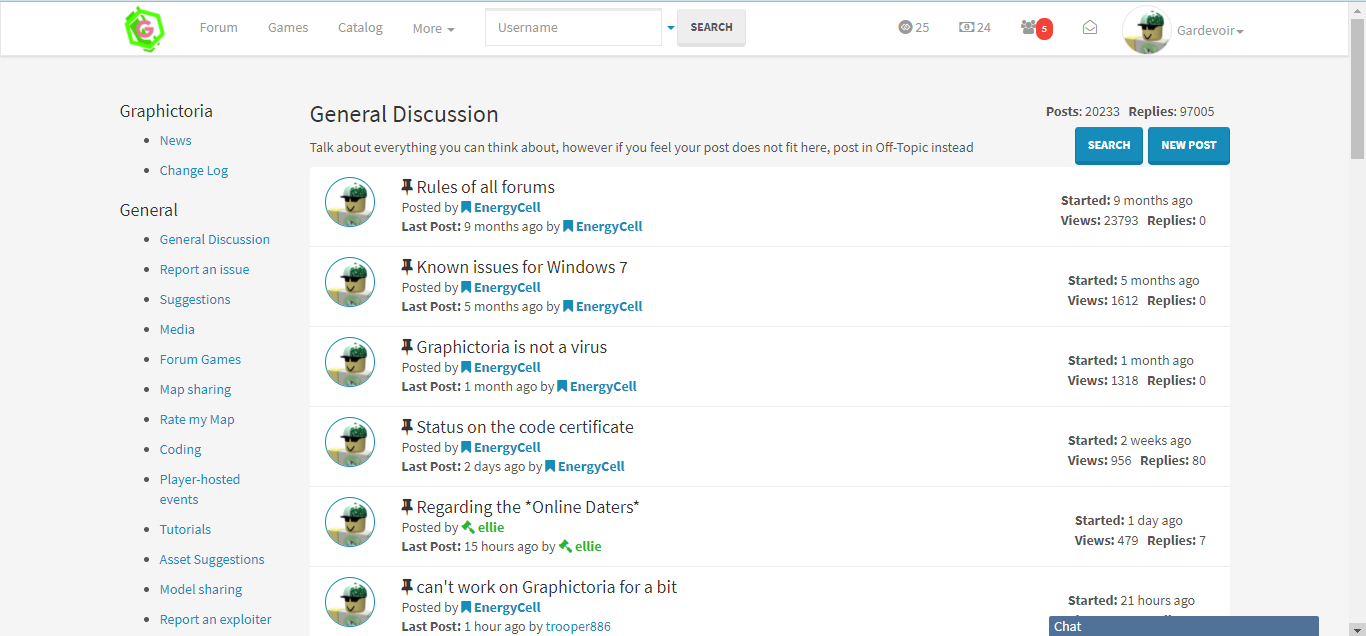
Task: Open the Suggestions forum link
Action: point(195,300)
